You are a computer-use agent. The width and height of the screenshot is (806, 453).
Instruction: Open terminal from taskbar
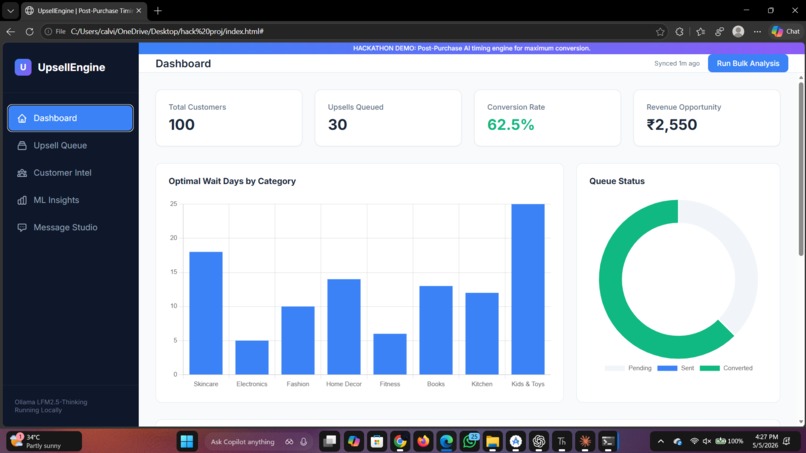click(x=608, y=441)
